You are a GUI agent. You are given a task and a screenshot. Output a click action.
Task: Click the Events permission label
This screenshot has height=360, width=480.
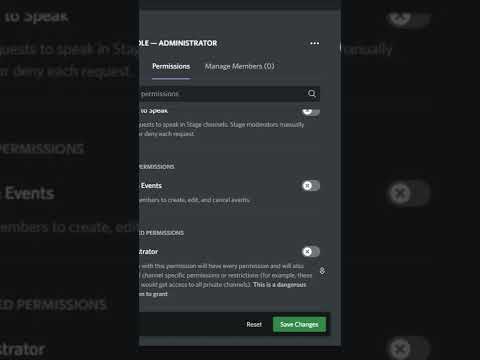point(151,186)
